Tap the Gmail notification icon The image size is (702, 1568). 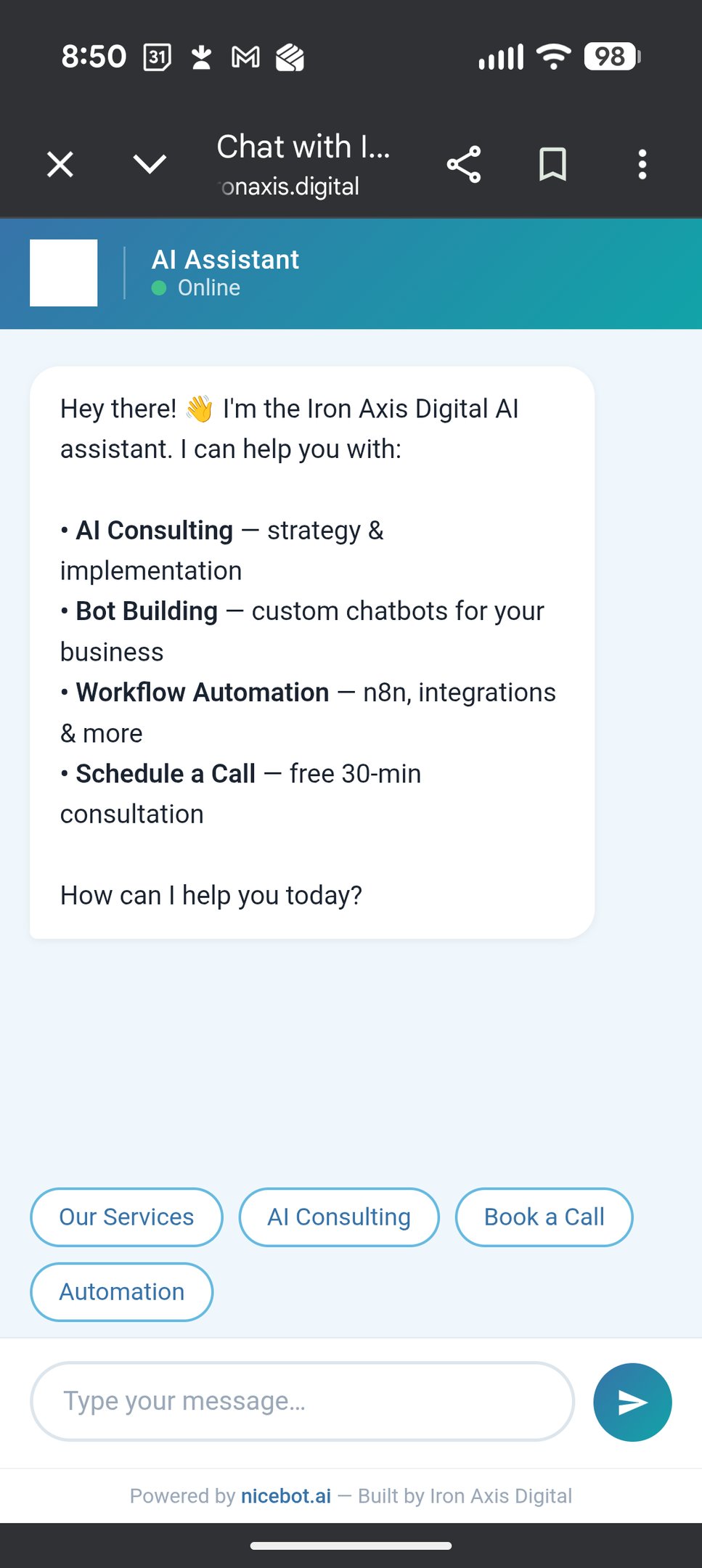tap(245, 57)
